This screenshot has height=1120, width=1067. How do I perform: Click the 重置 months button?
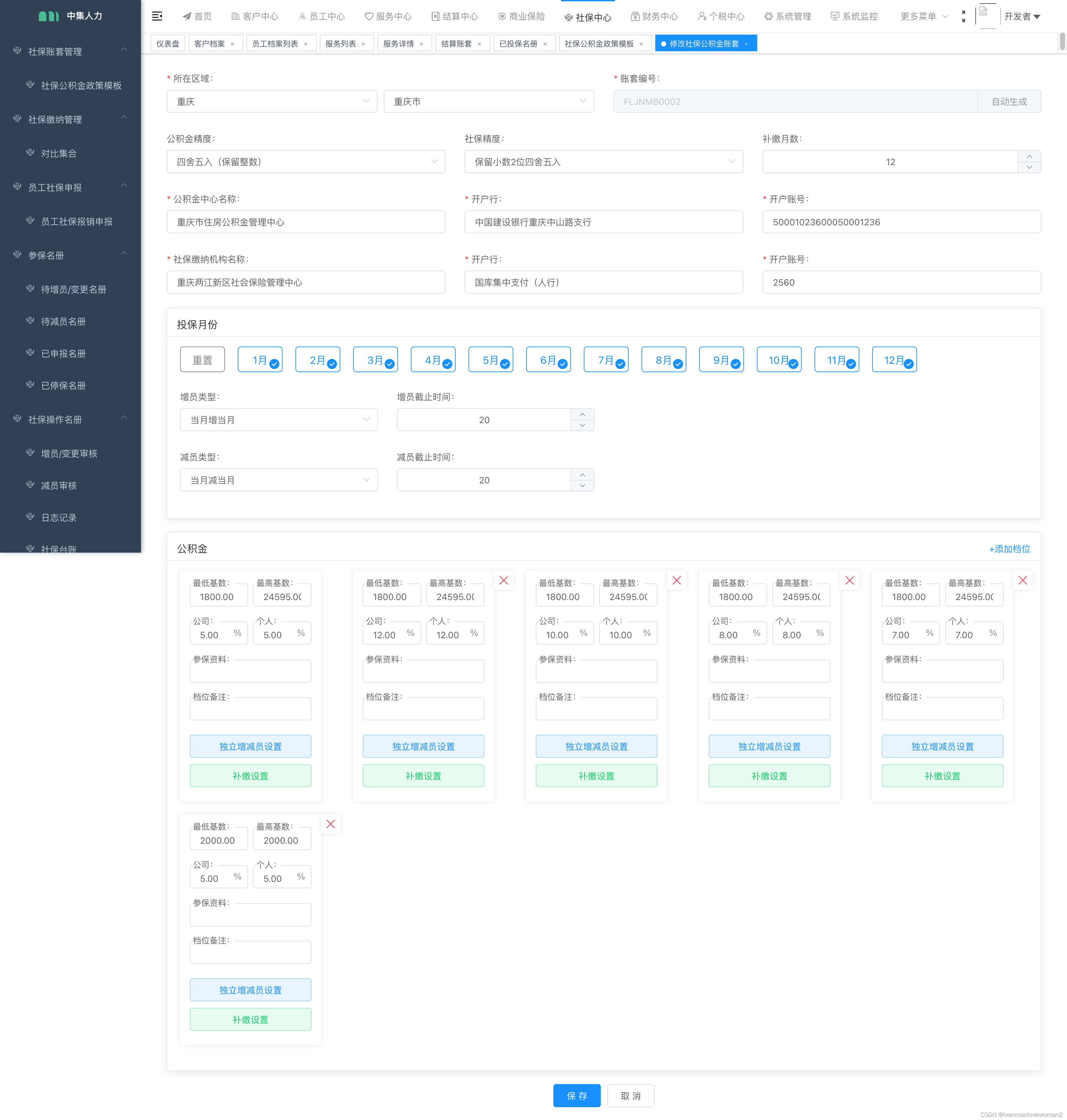203,360
